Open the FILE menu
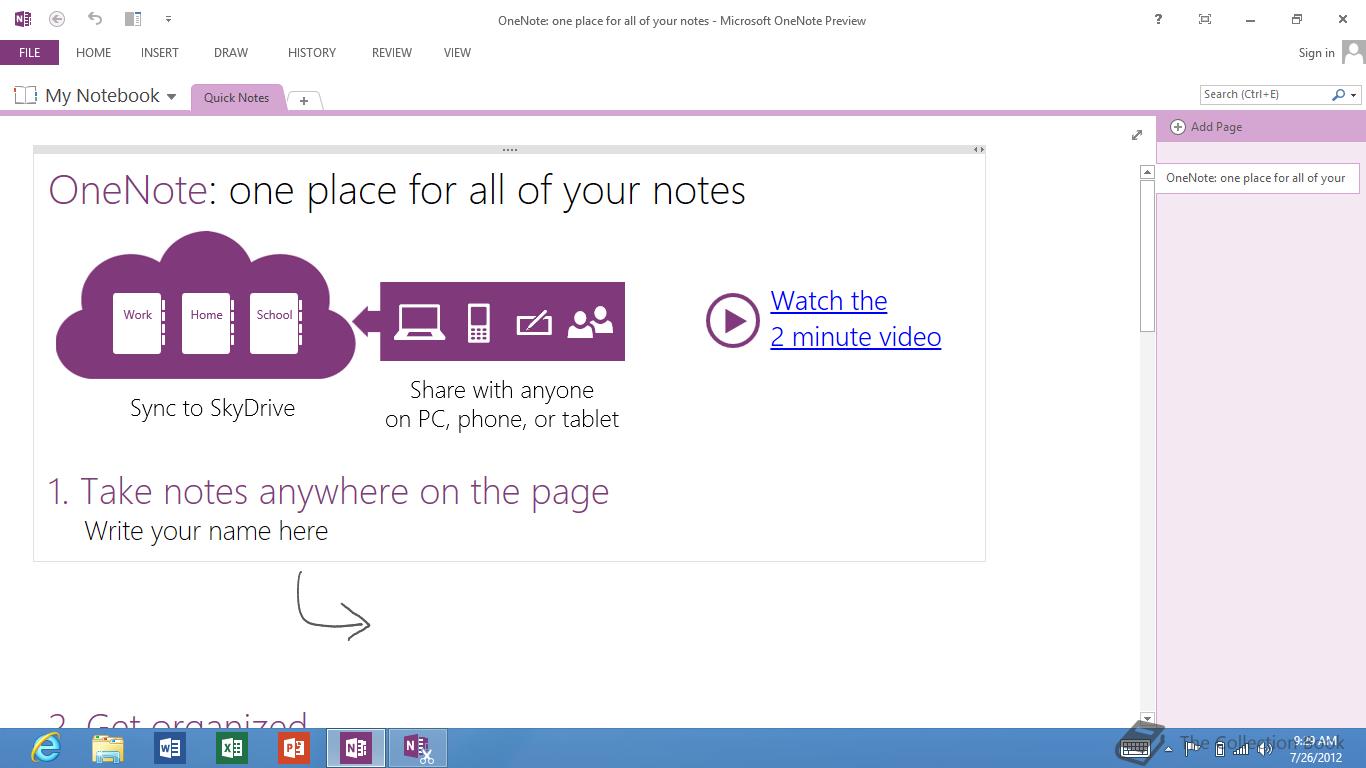This screenshot has width=1366, height=768. 30,53
